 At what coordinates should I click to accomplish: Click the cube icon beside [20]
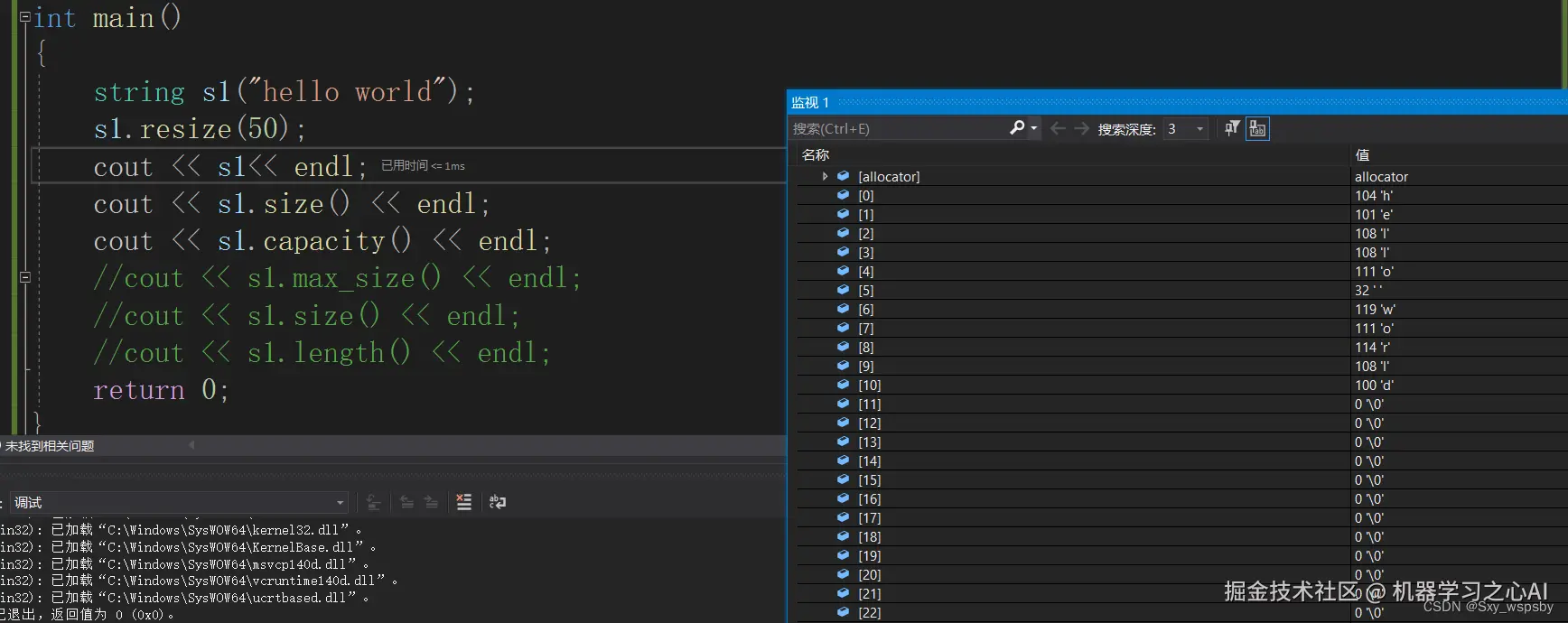[843, 574]
